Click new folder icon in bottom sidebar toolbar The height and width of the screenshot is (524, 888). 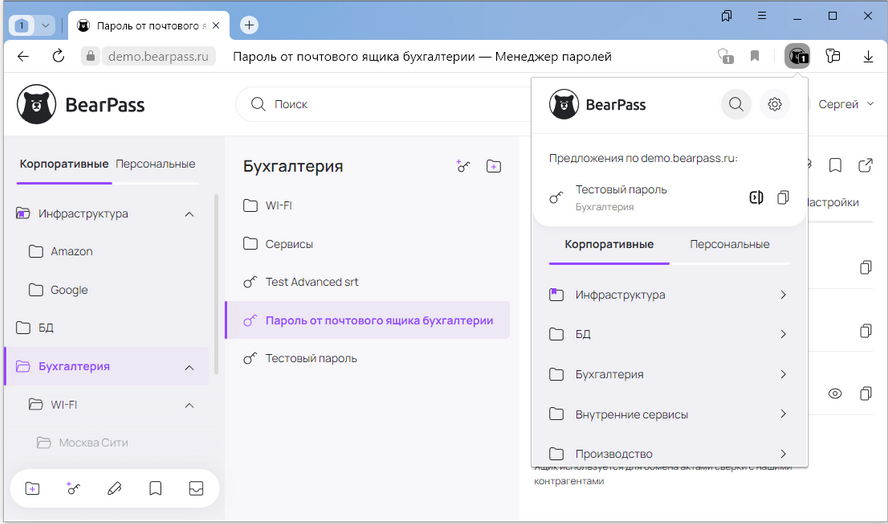pyautogui.click(x=32, y=488)
